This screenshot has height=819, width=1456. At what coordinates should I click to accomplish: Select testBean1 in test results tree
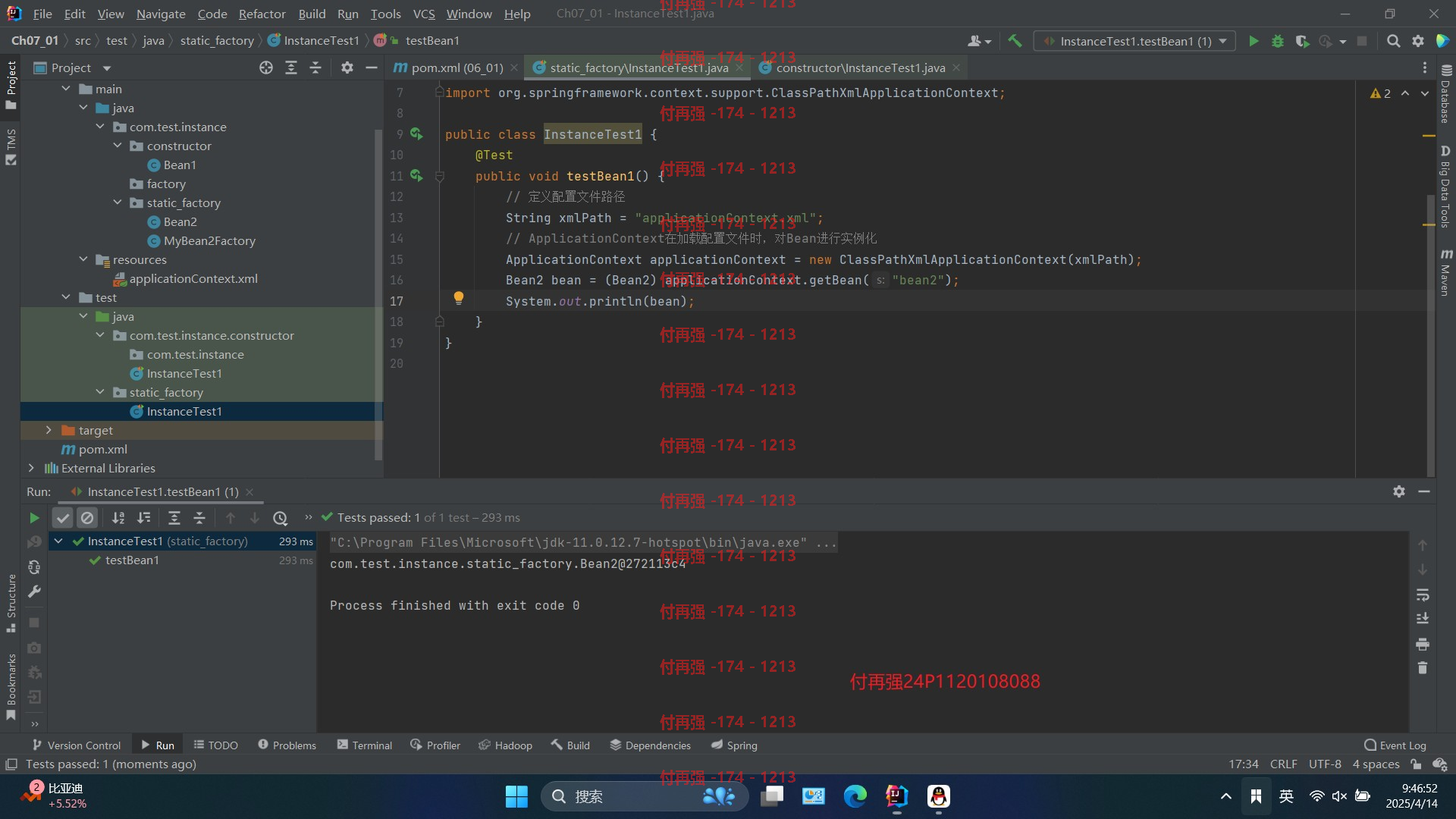(x=132, y=560)
